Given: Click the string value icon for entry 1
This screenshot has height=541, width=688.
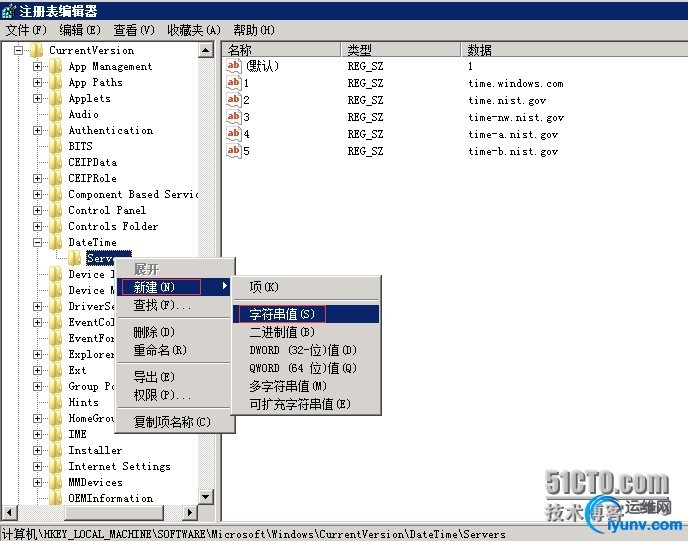Looking at the screenshot, I should coord(233,82).
